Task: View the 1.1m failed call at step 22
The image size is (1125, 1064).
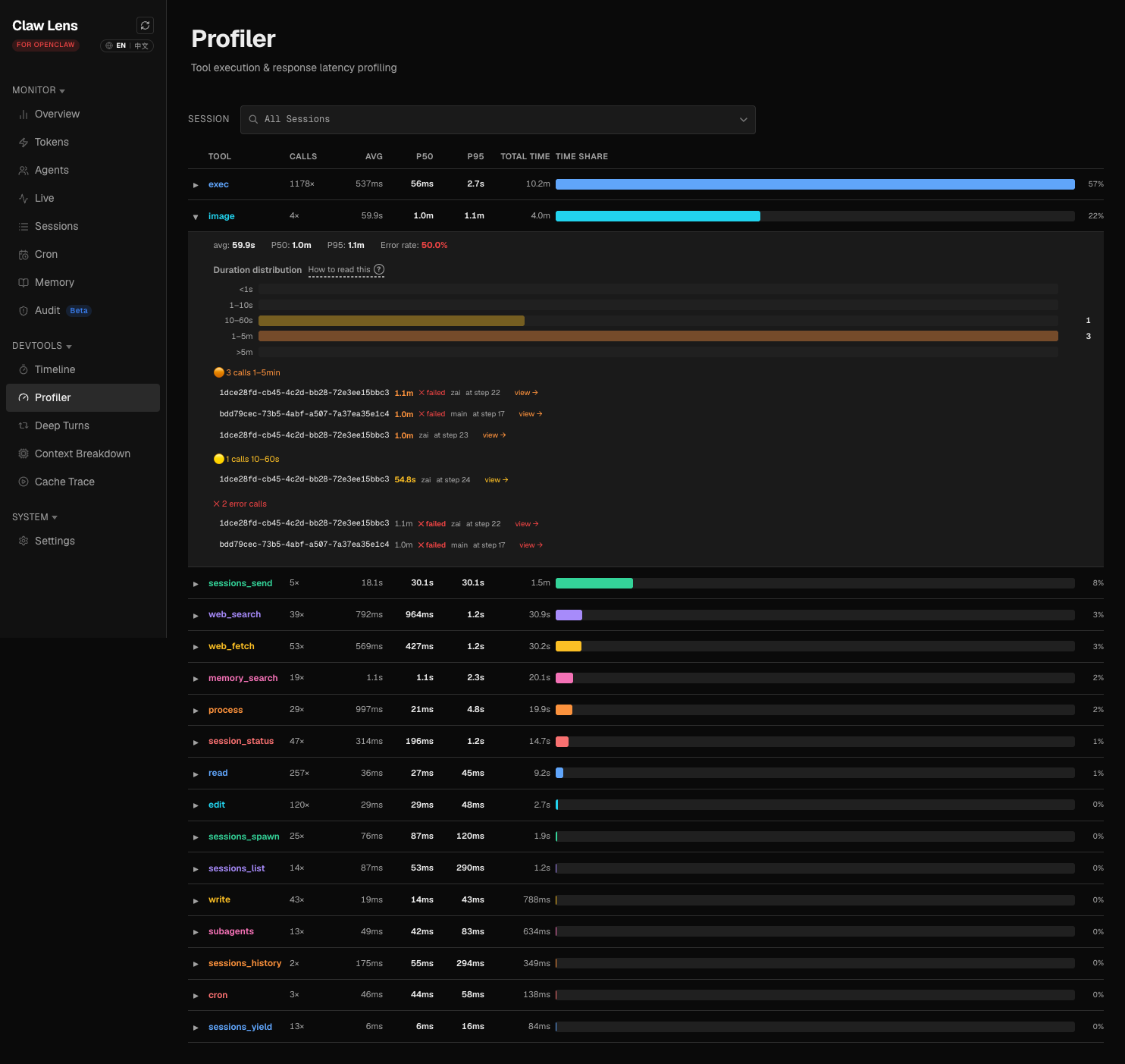Action: (526, 393)
